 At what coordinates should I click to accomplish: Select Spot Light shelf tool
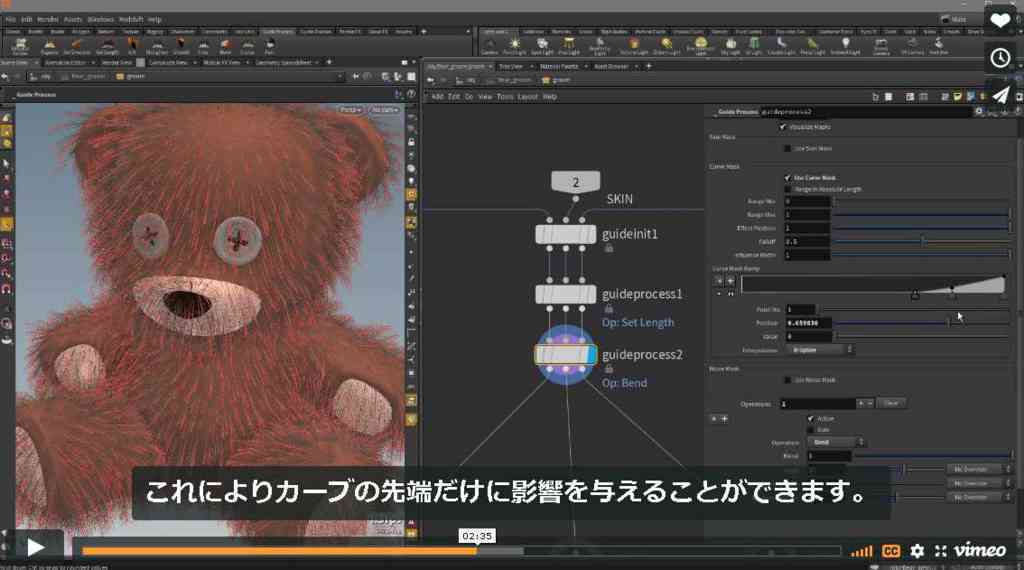point(541,46)
